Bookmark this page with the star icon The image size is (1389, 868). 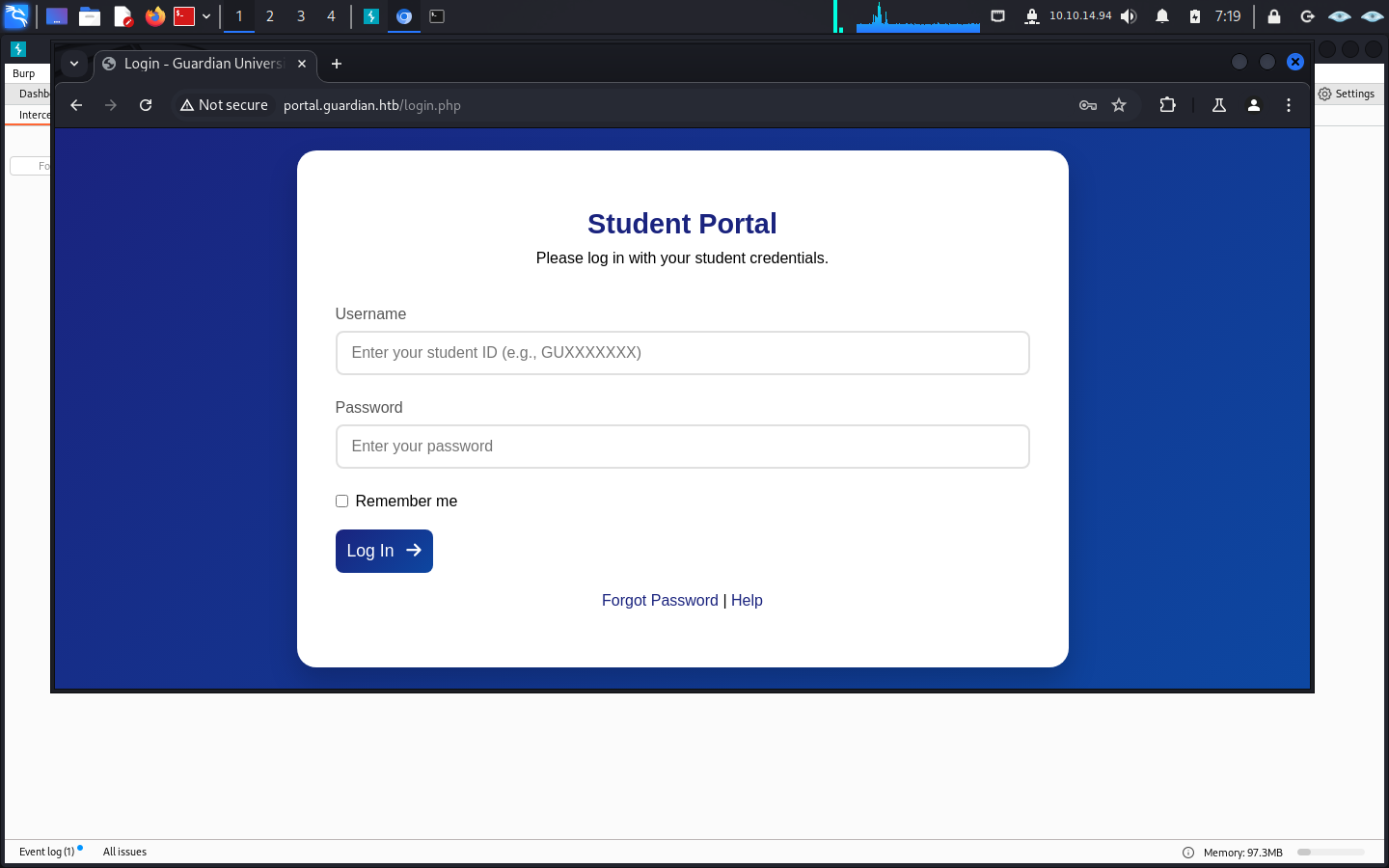pyautogui.click(x=1119, y=105)
